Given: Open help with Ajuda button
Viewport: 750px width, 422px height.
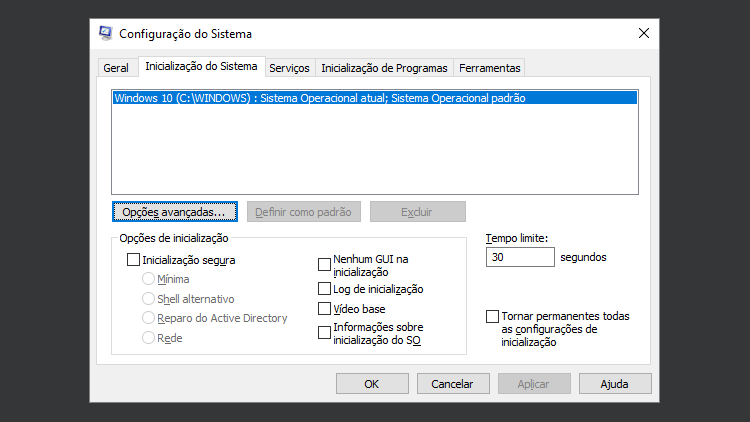Looking at the screenshot, I should (x=615, y=384).
